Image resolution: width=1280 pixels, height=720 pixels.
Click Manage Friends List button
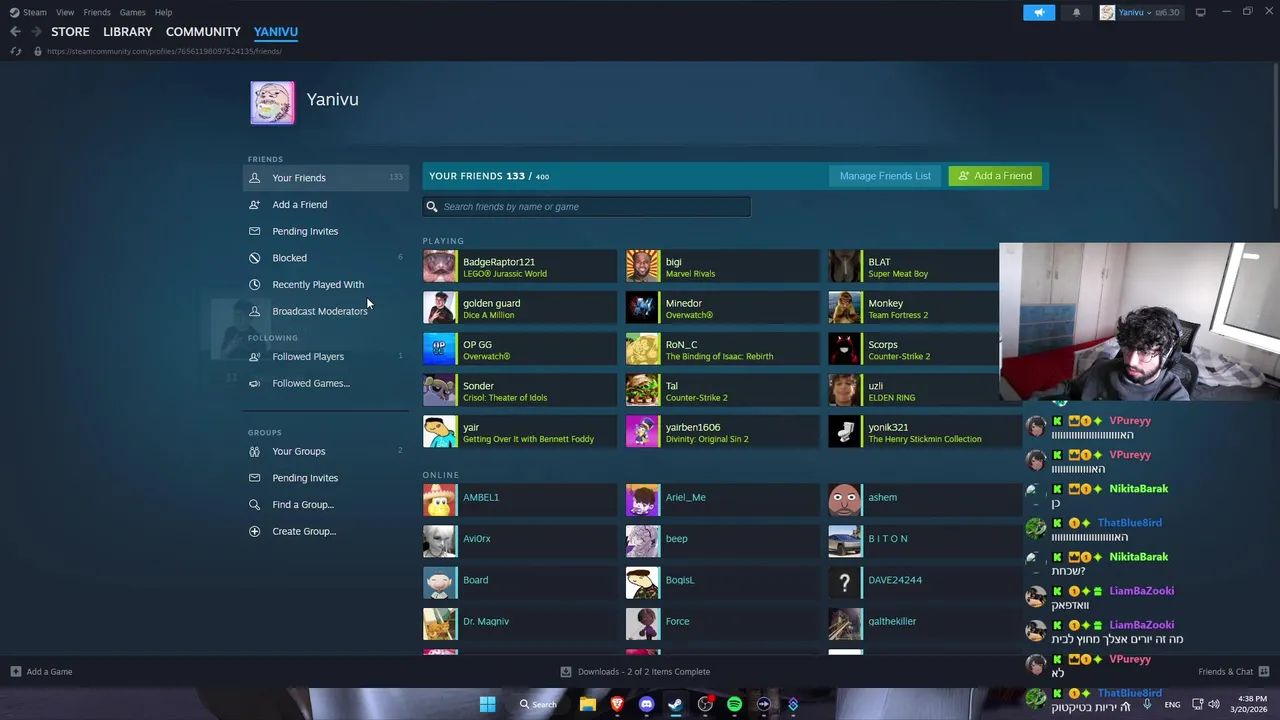coord(885,176)
